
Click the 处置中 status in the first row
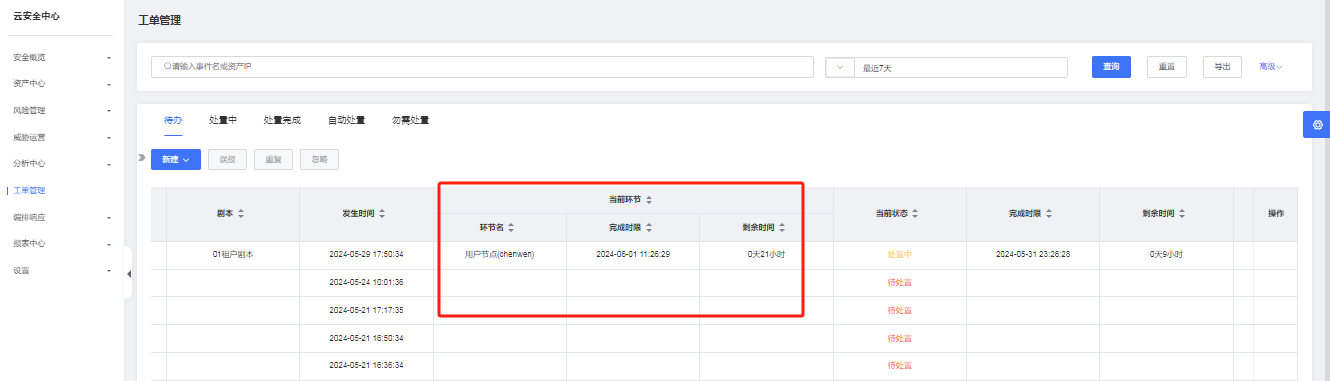899,254
